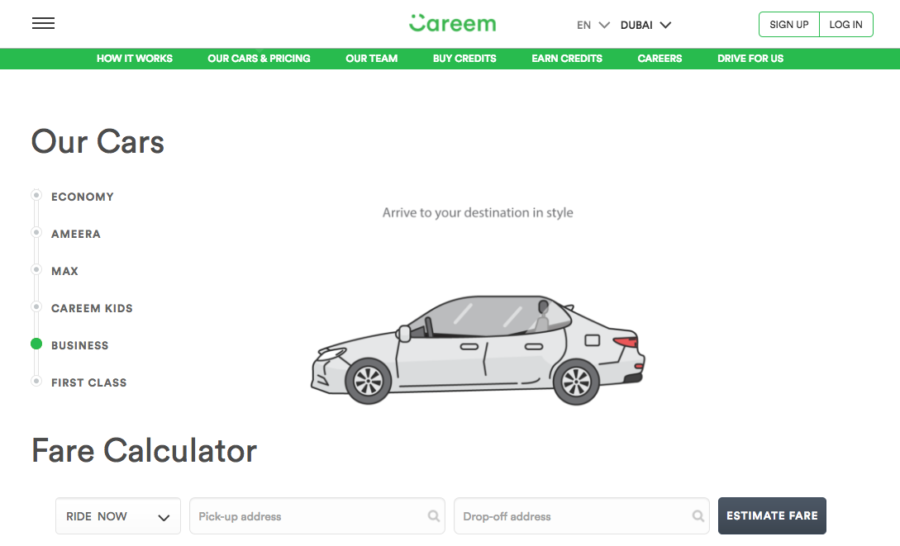
Task: Select the First Class radio dot
Action: tap(36, 381)
